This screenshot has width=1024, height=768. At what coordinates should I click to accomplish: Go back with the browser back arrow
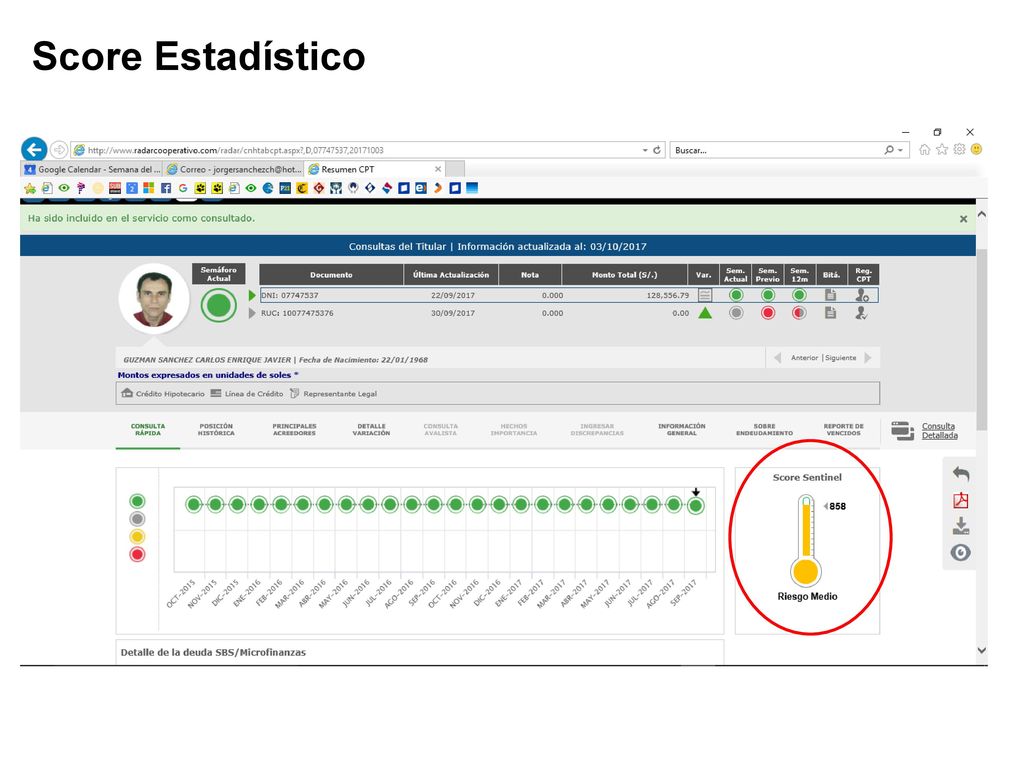coord(34,150)
